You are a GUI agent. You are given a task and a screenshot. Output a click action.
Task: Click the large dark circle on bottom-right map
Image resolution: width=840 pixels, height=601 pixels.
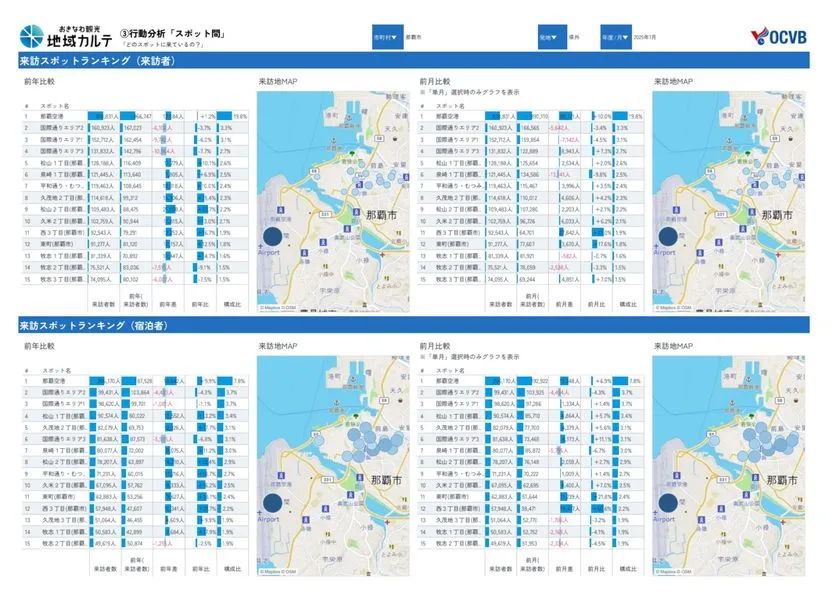(668, 503)
